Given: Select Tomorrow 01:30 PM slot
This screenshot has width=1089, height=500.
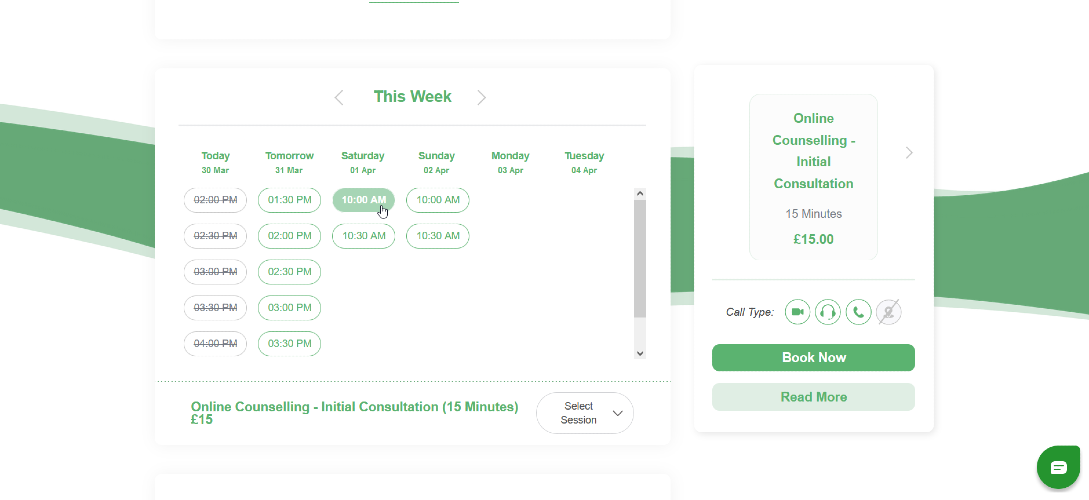Looking at the screenshot, I should tap(290, 200).
